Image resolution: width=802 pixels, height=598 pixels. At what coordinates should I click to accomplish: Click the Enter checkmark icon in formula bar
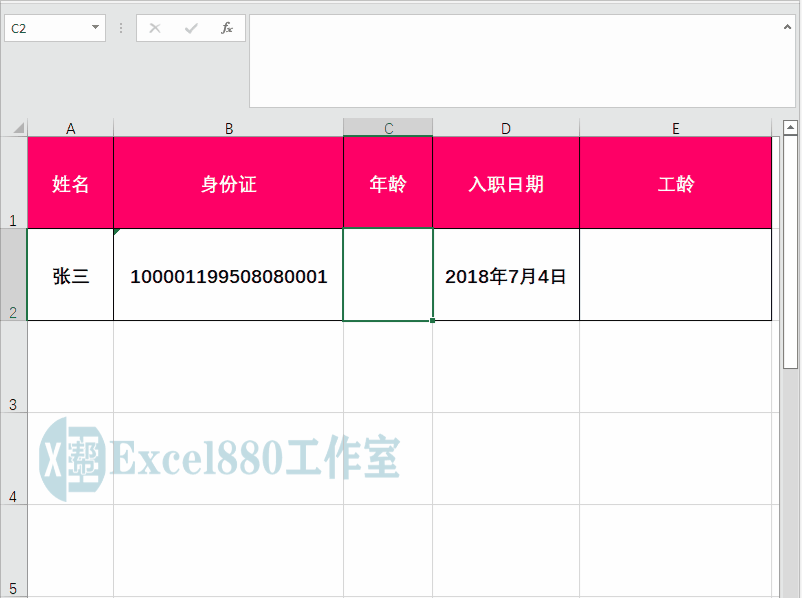coord(191,28)
